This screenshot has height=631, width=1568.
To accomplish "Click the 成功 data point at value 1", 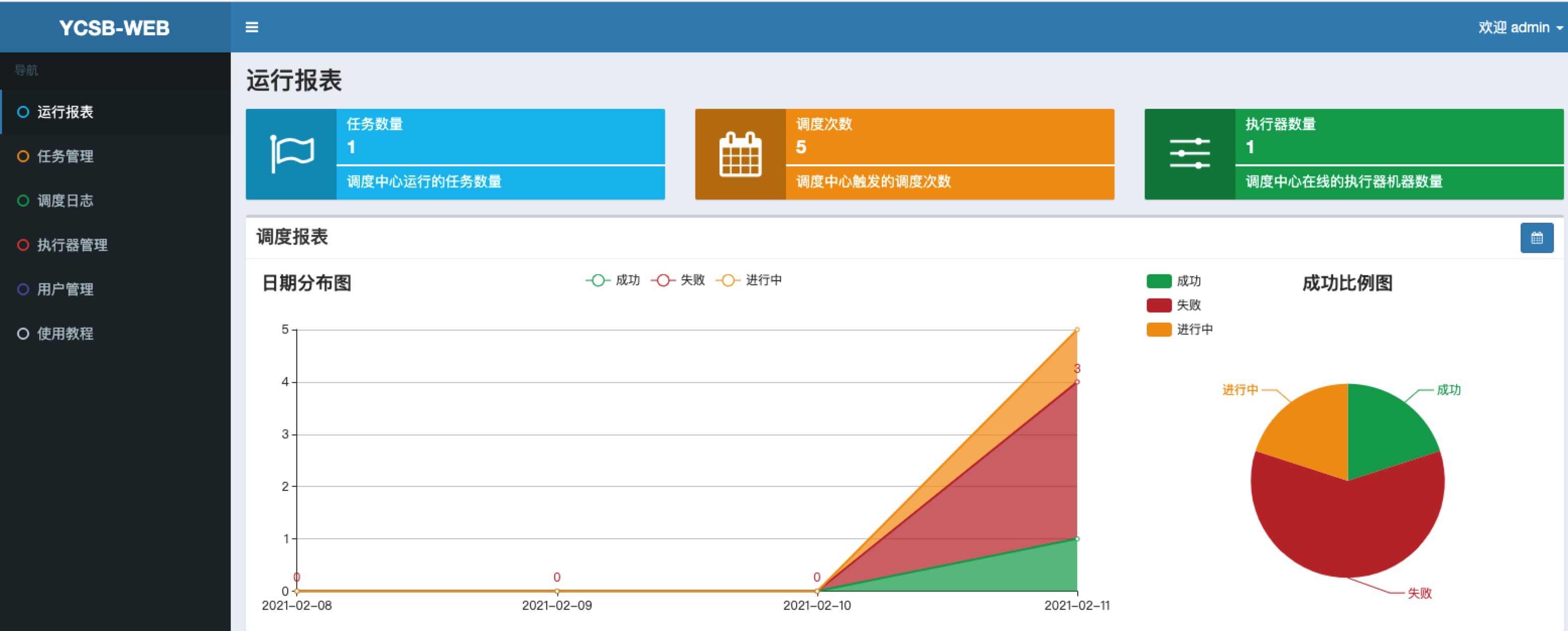I will pos(1077,538).
